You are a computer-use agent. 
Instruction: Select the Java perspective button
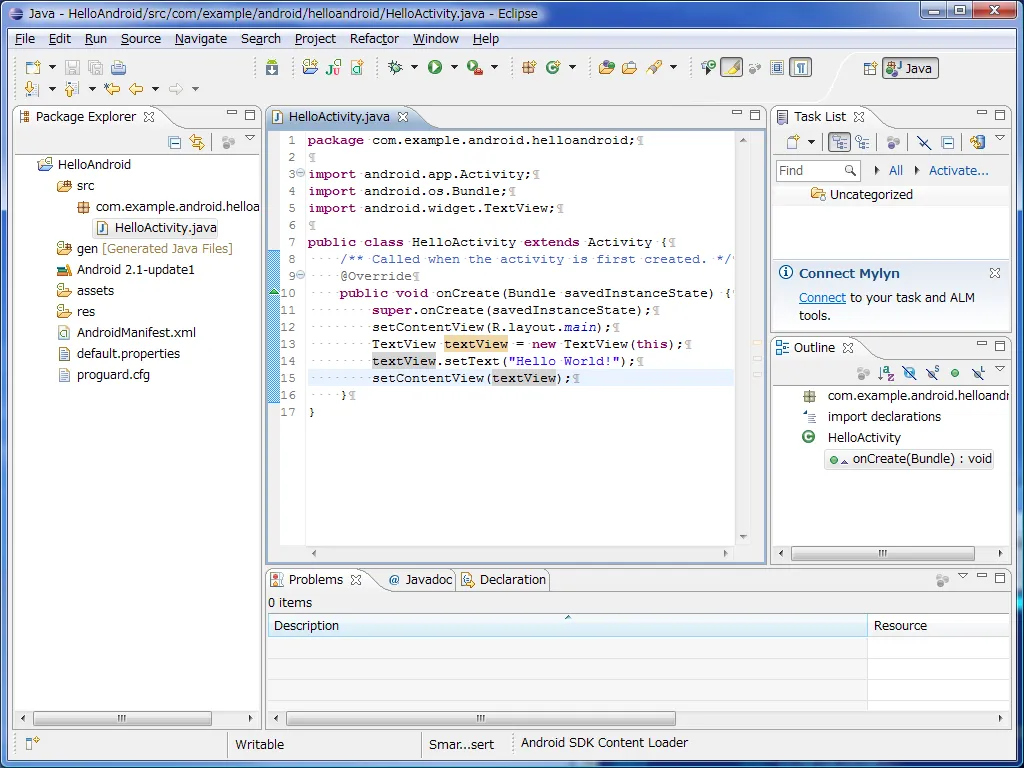pos(910,68)
